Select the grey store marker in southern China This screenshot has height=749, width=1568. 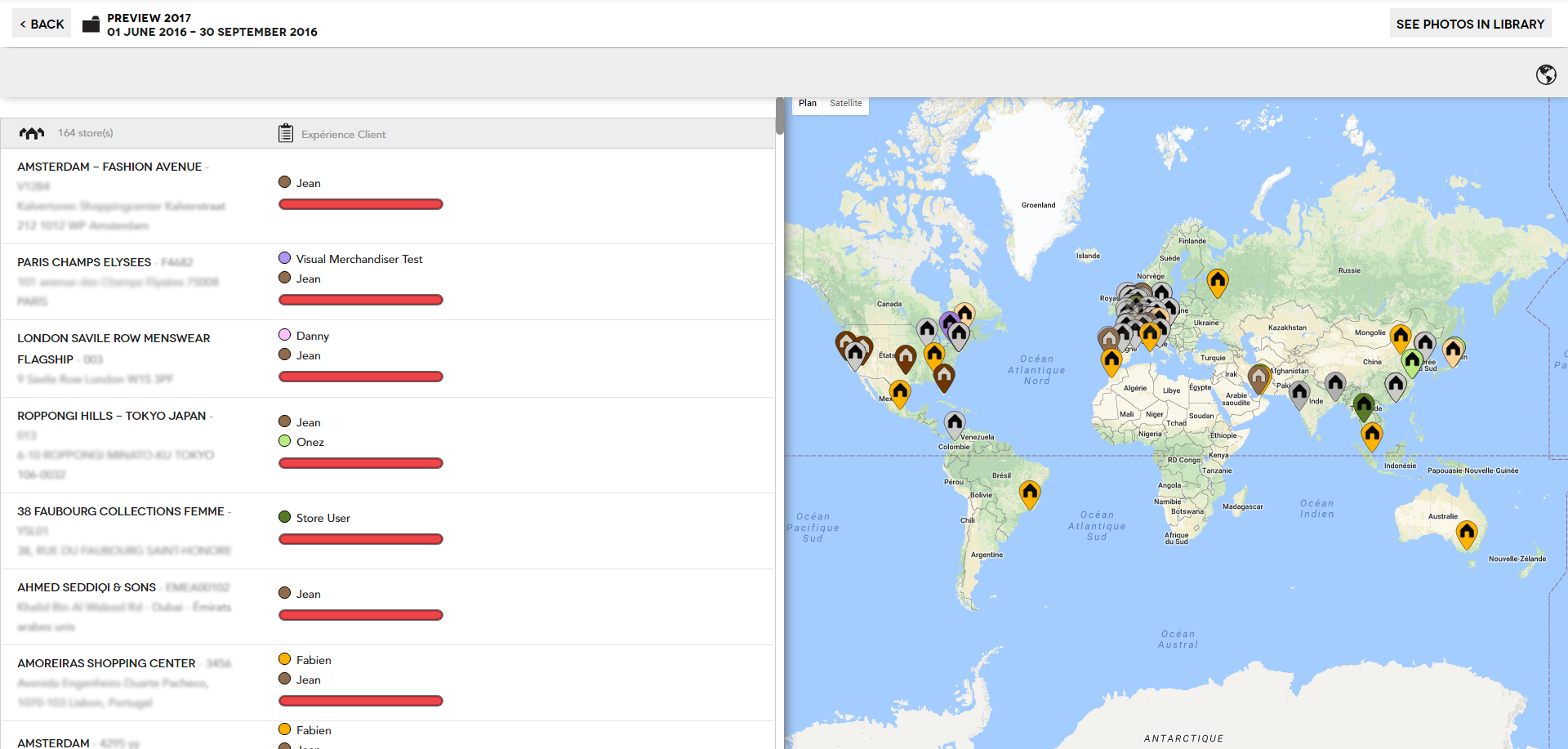[1396, 386]
